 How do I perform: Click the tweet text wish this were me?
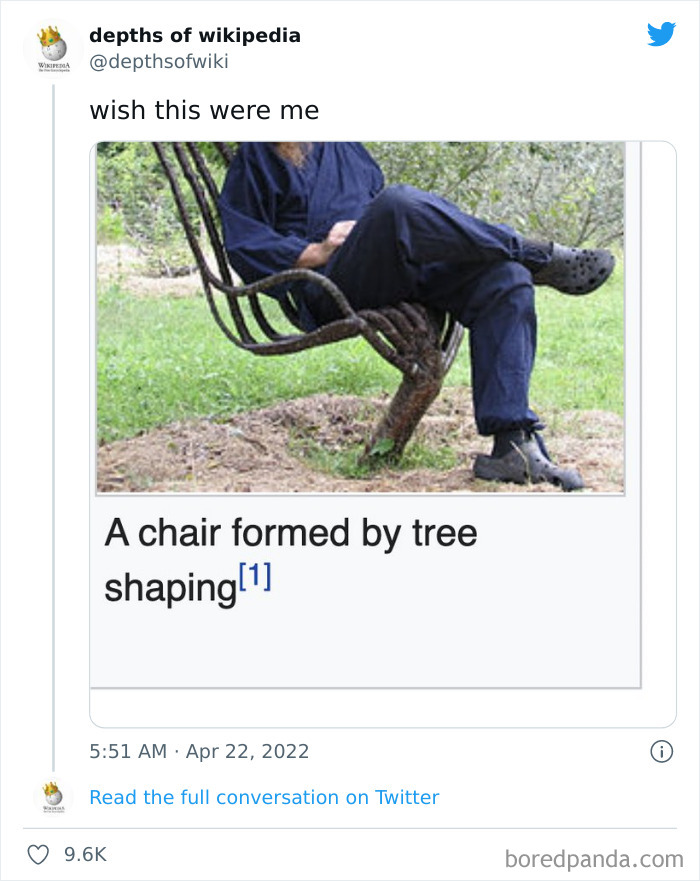click(204, 110)
